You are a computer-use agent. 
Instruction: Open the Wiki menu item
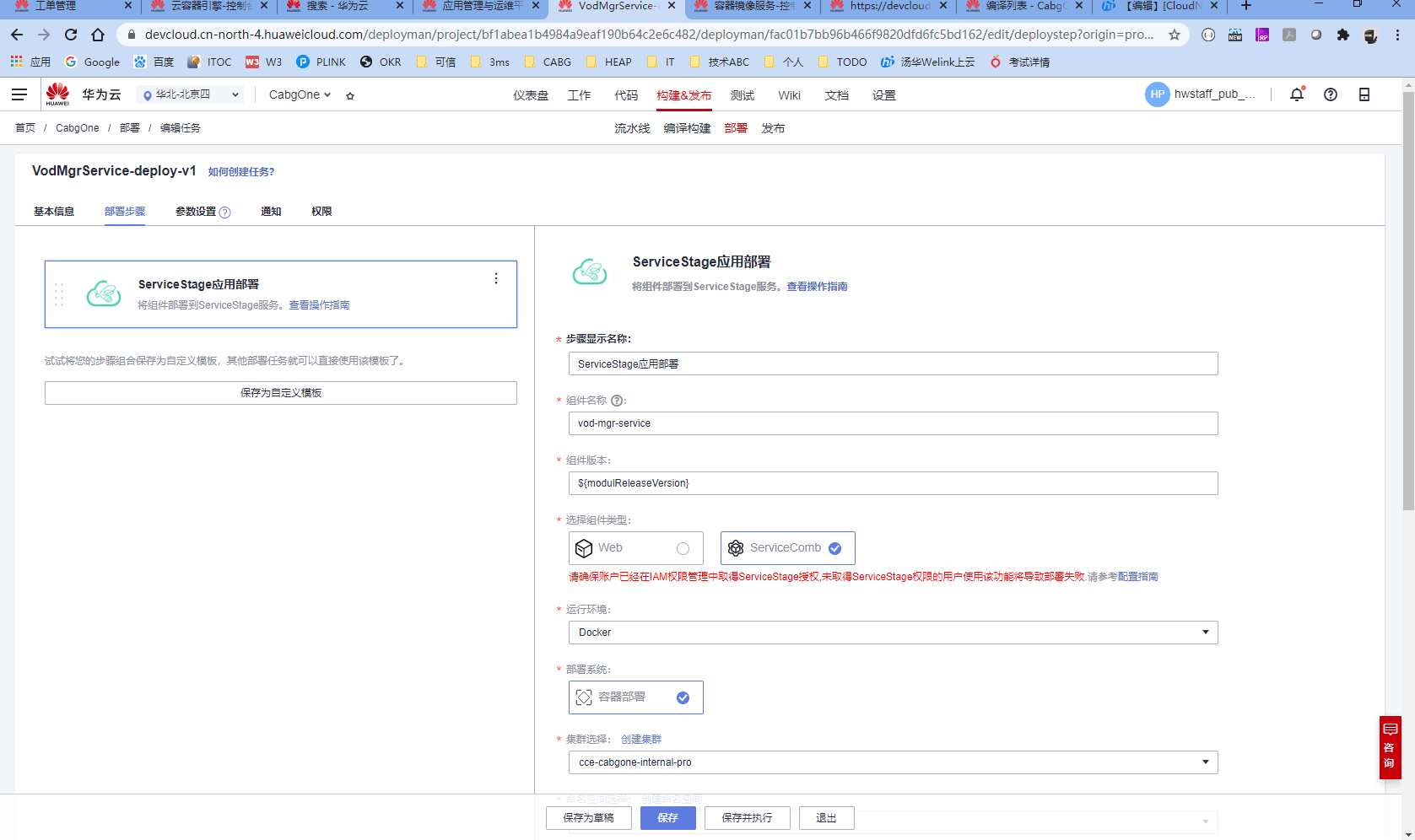[x=790, y=95]
